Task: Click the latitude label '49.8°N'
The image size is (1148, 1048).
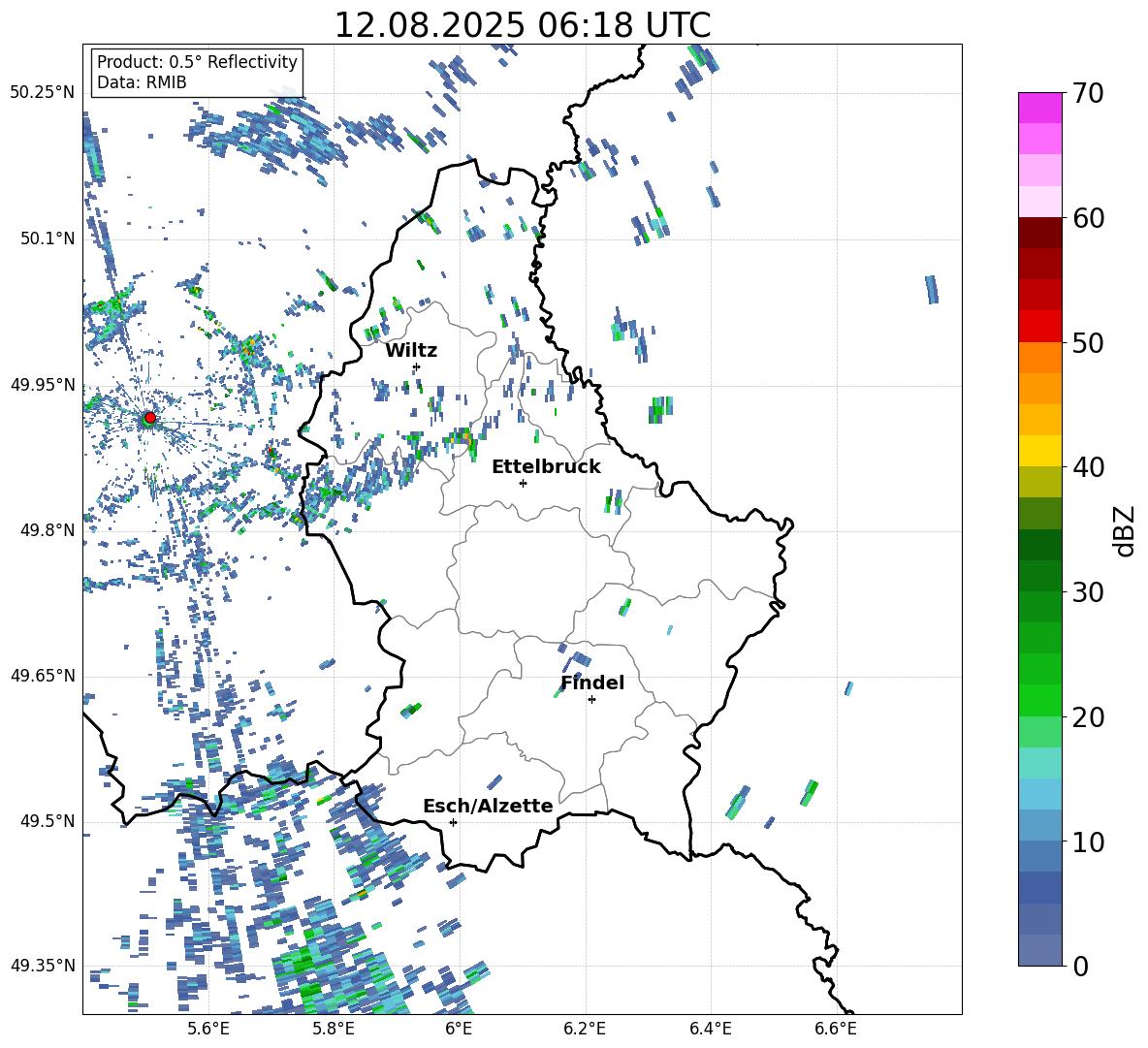Action: (x=47, y=530)
